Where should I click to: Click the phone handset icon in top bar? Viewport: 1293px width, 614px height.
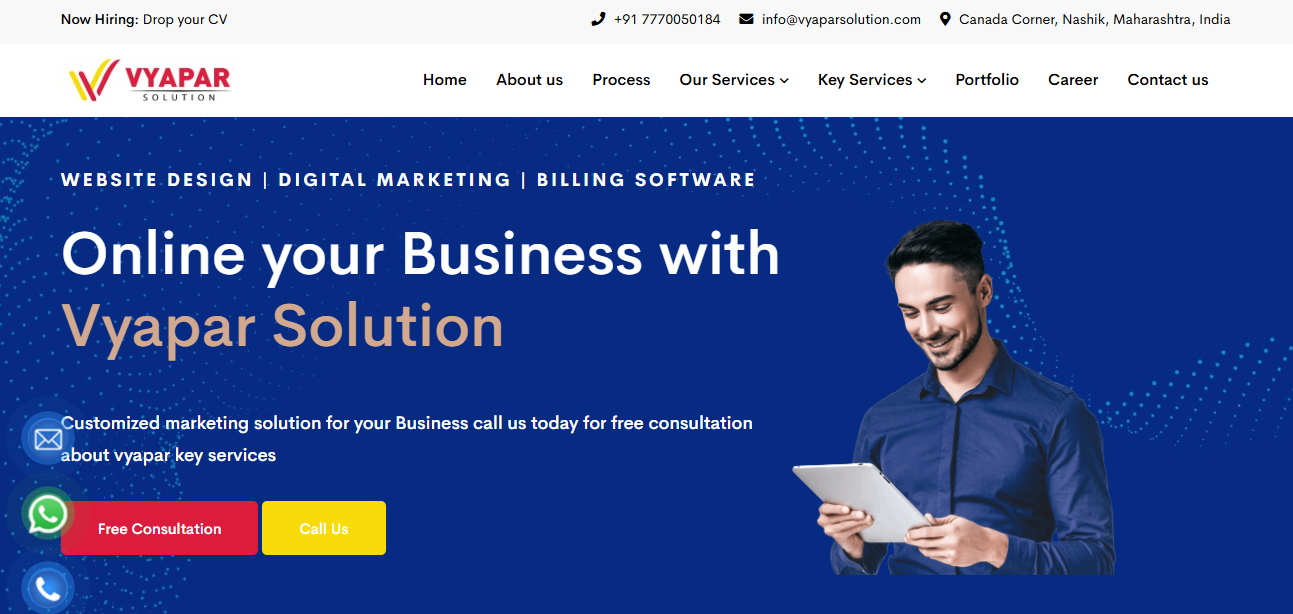[x=598, y=19]
